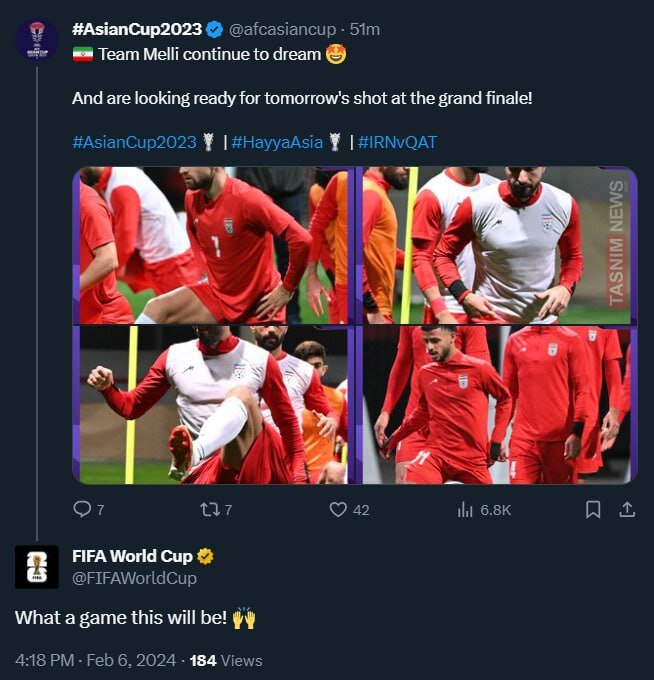Click the retweet icon
The image size is (654, 680).
[209, 510]
